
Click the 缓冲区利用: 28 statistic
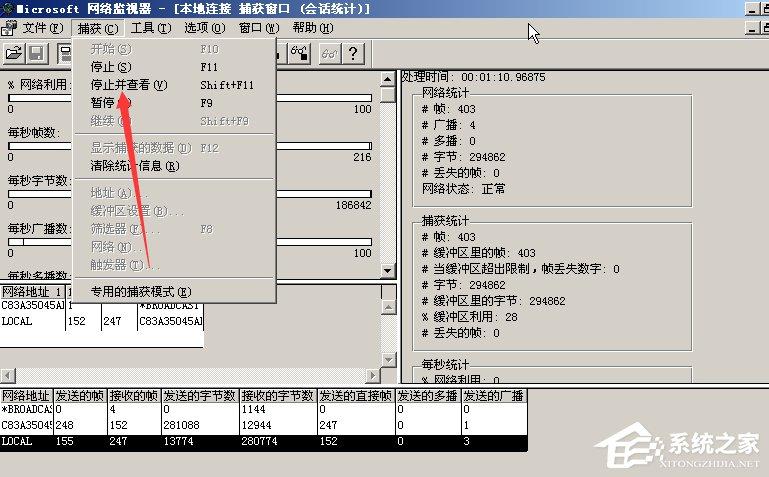pos(470,317)
